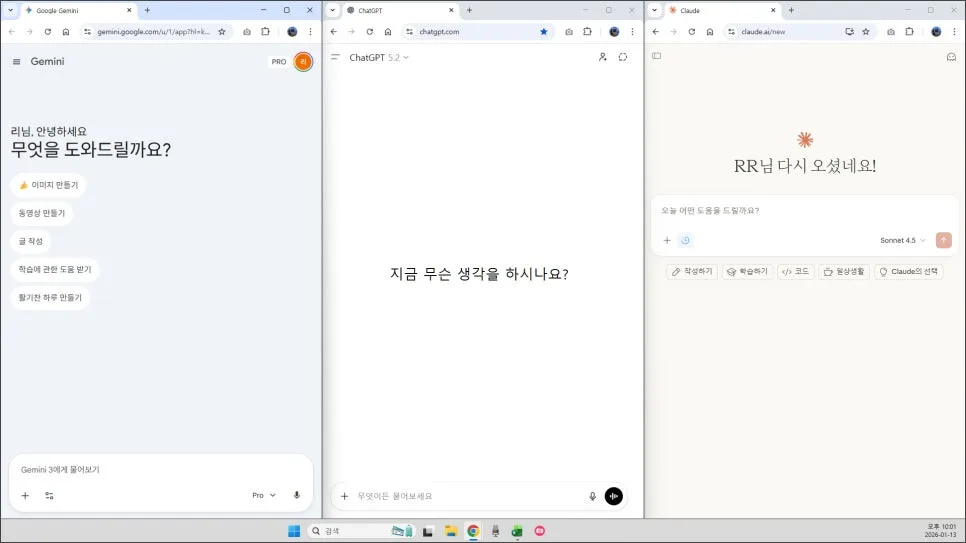
Task: Open install app icon in Claude address bar
Action: tap(850, 31)
